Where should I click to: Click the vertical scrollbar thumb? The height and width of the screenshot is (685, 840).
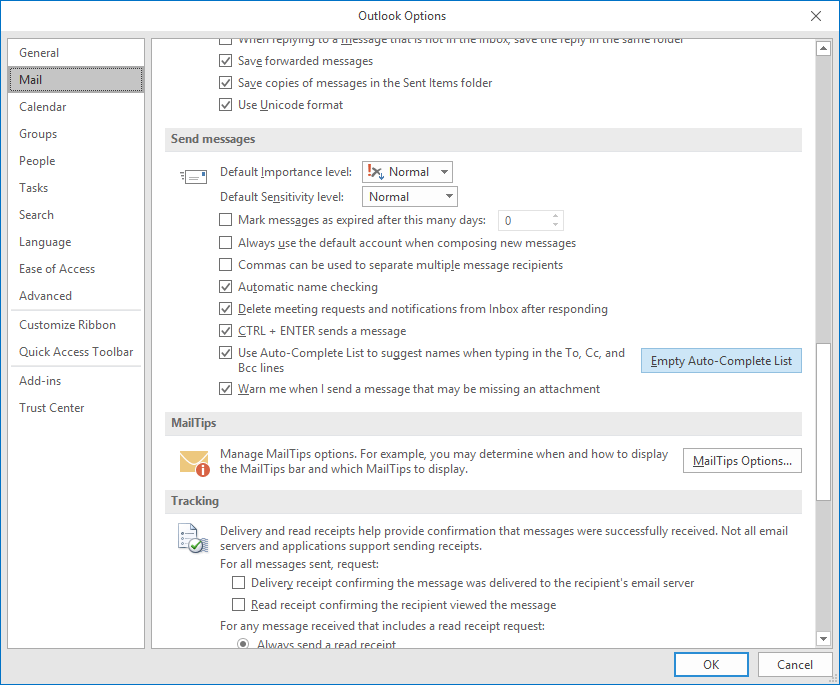(x=823, y=422)
